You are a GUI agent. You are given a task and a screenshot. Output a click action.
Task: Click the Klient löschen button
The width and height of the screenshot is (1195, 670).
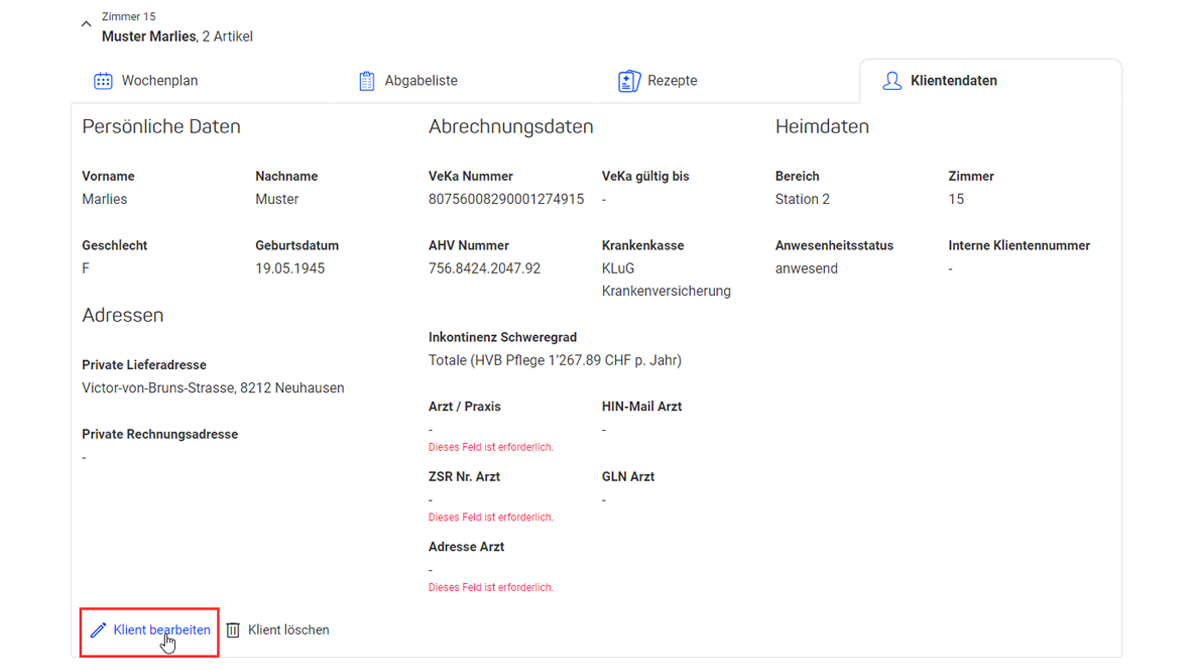(x=278, y=630)
